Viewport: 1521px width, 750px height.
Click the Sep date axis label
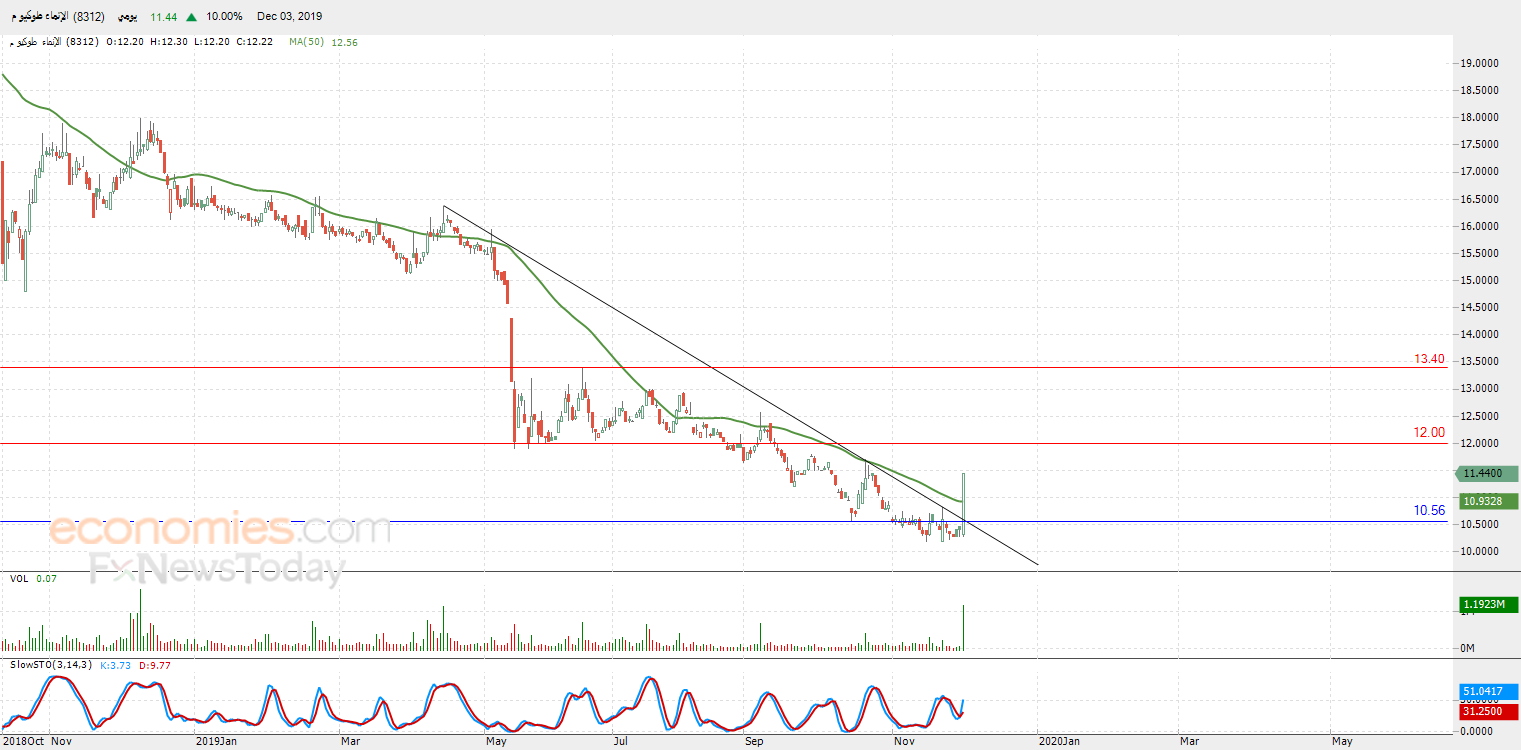point(755,742)
